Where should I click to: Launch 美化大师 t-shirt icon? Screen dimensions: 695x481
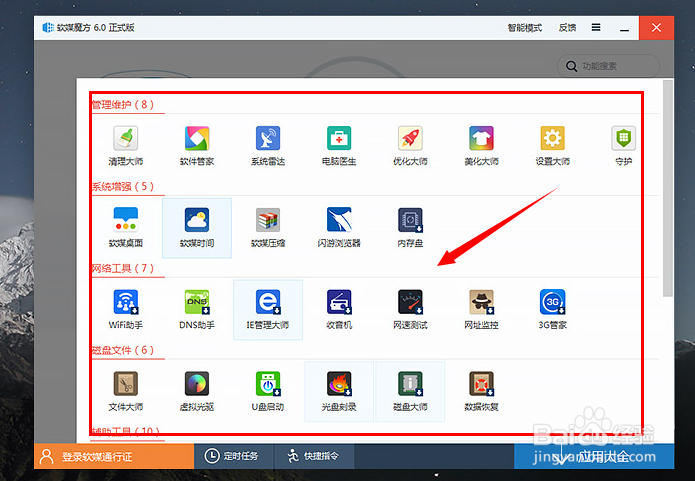pos(481,145)
